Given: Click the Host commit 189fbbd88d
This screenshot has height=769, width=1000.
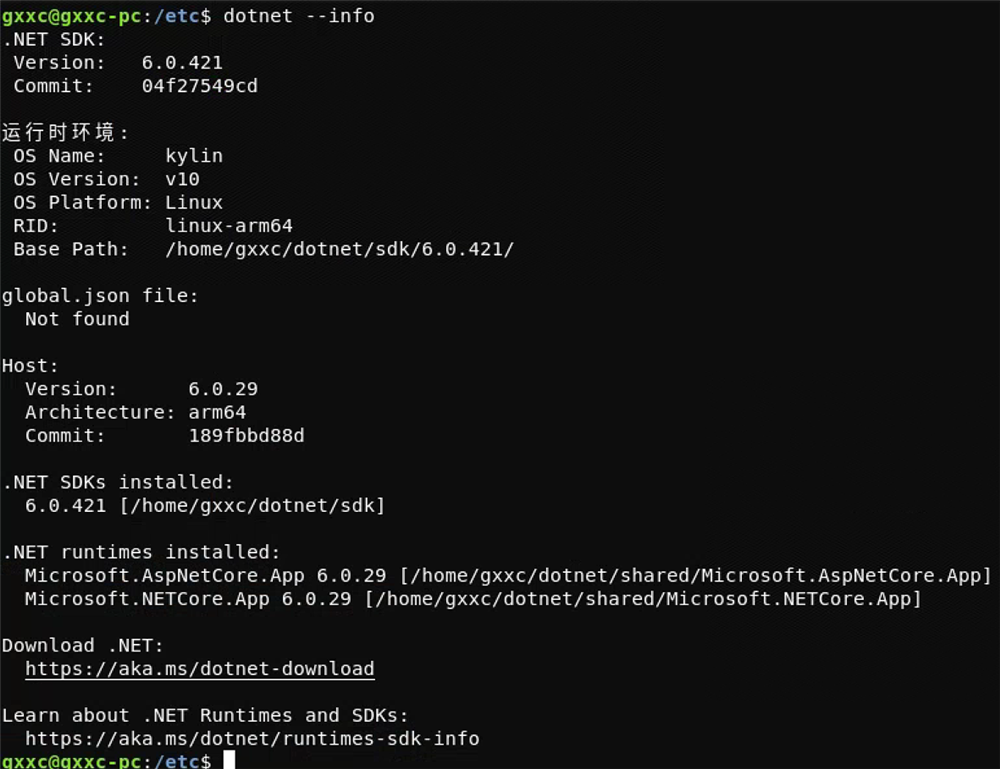Looking at the screenshot, I should (x=246, y=436).
